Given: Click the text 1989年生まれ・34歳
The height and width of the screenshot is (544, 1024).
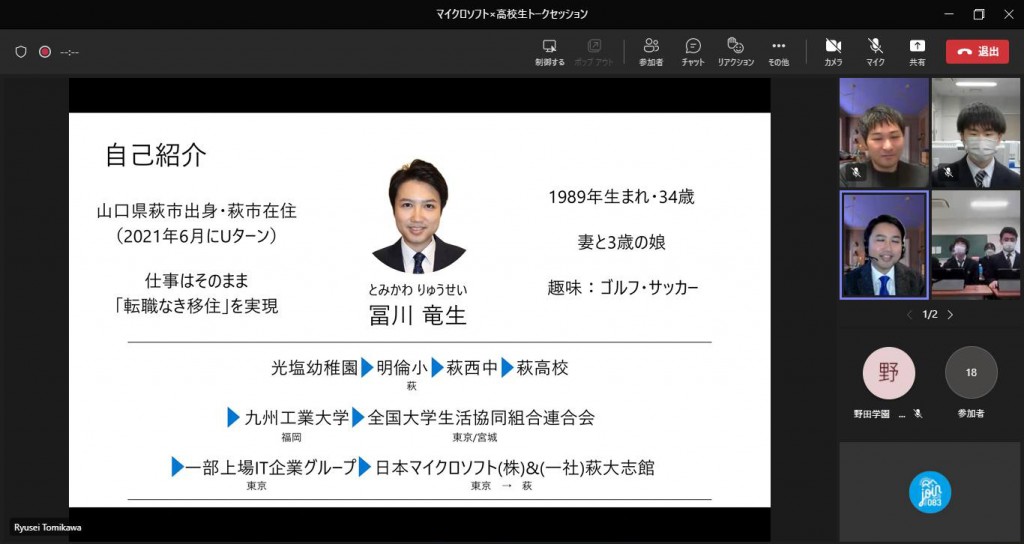Looking at the screenshot, I should pos(621,197).
